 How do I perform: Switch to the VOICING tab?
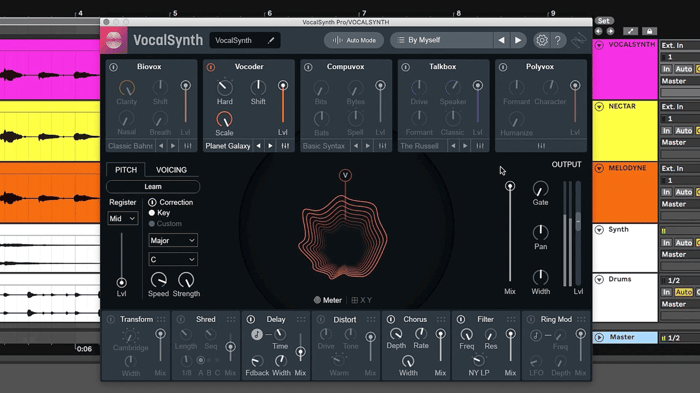click(171, 170)
